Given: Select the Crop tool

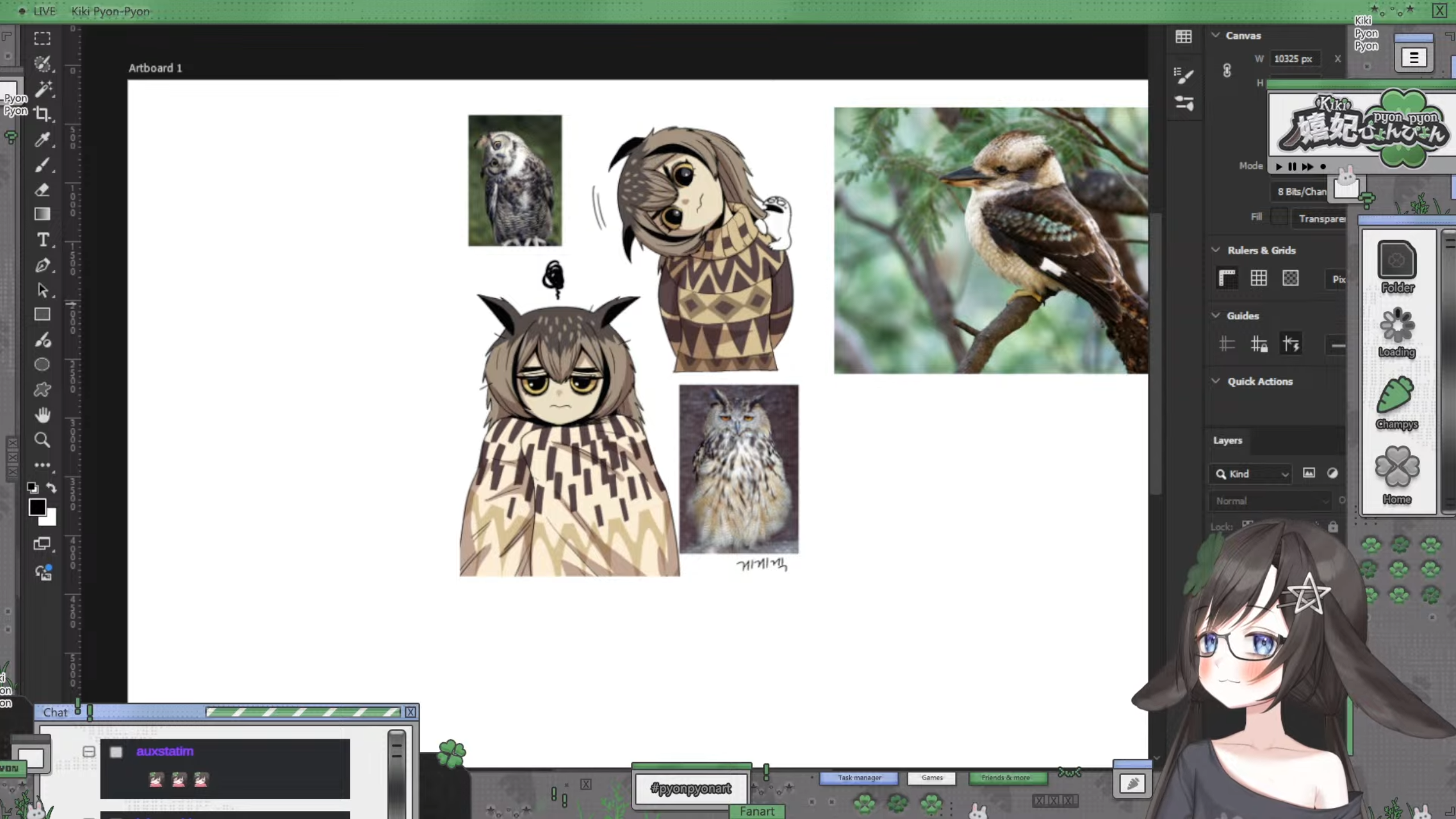Looking at the screenshot, I should point(42,114).
